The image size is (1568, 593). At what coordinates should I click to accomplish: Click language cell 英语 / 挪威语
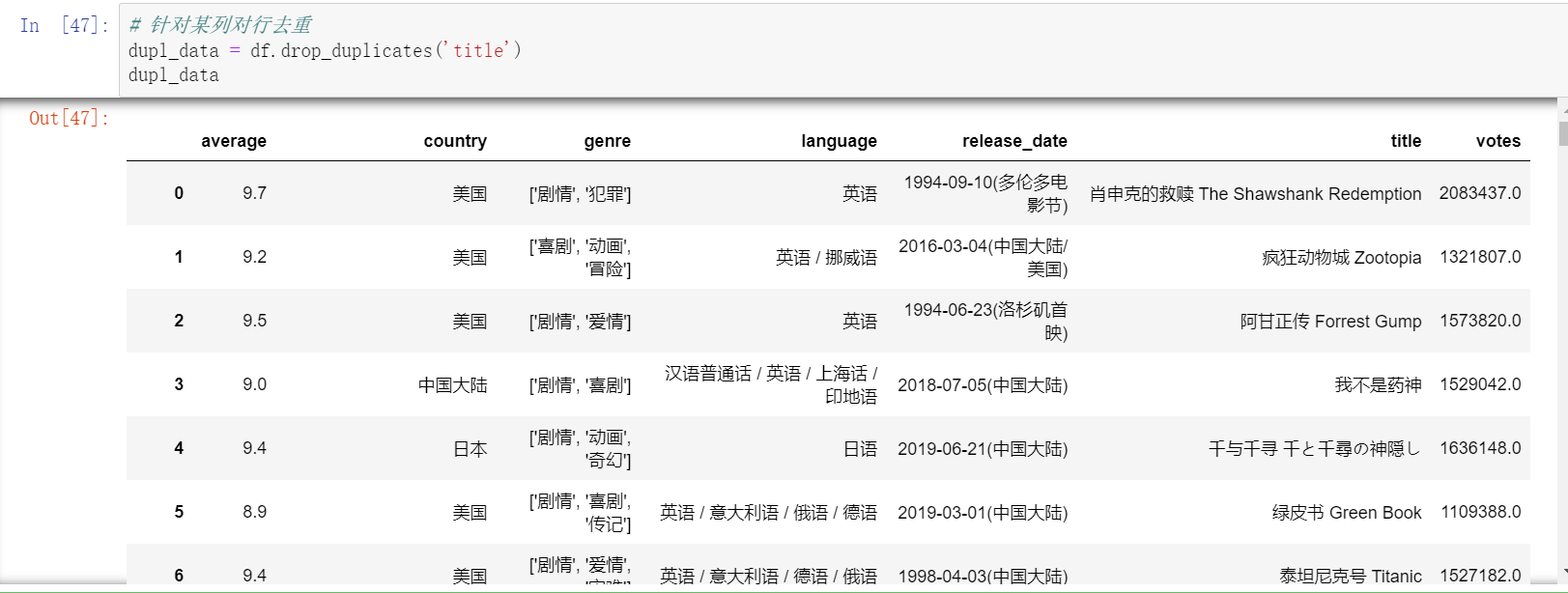click(826, 258)
